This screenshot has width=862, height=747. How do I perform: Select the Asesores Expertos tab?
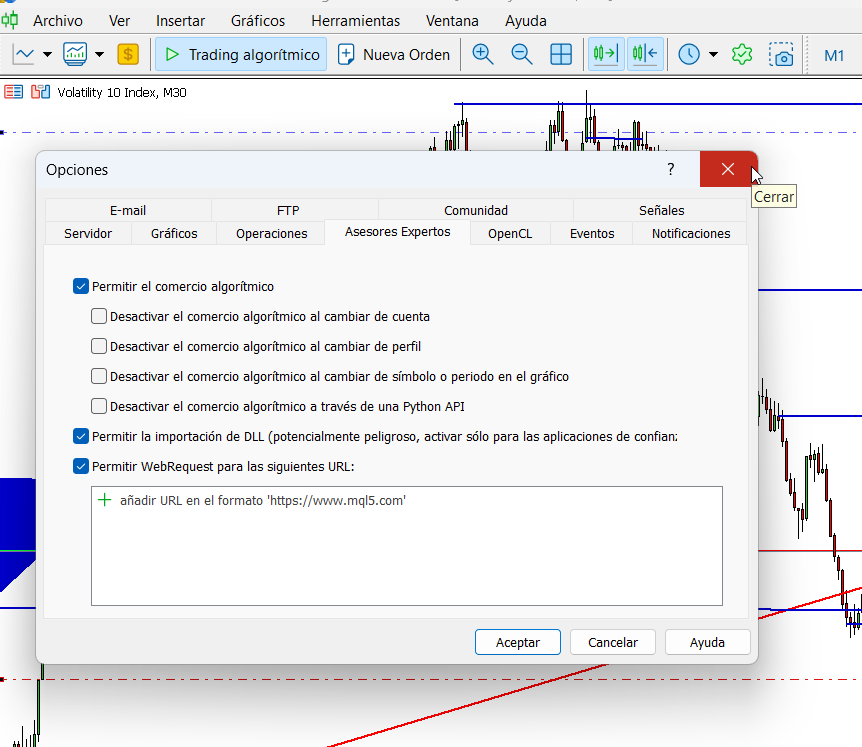(397, 232)
